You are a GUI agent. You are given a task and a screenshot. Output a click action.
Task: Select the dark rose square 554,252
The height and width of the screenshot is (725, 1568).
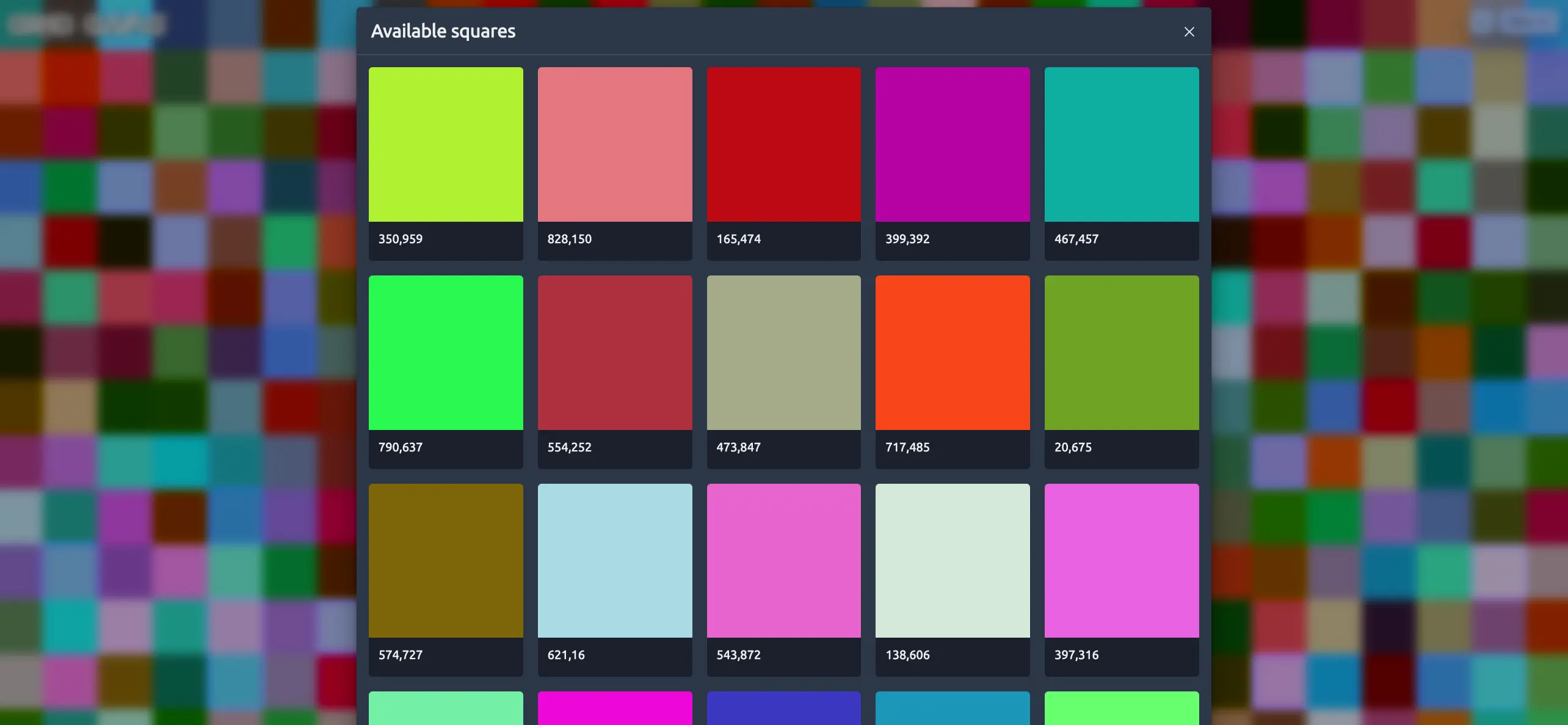615,352
